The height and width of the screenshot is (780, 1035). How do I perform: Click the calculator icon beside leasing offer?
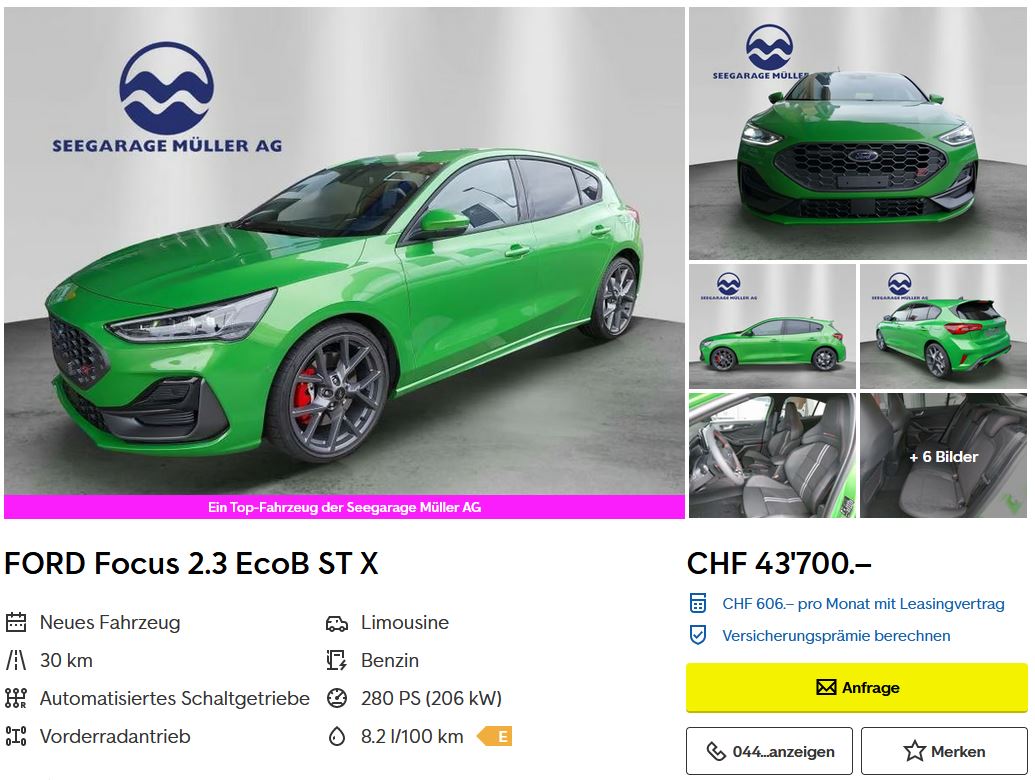(698, 603)
